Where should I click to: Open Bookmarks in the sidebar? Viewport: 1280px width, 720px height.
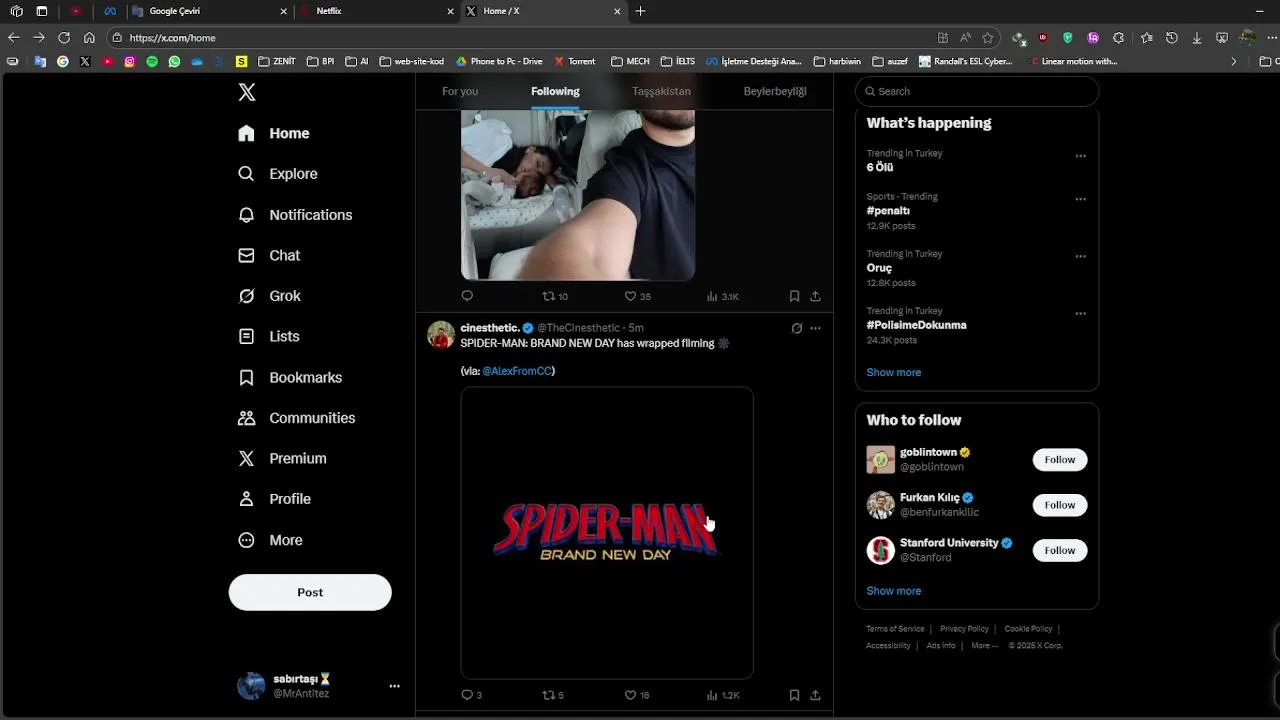tap(290, 377)
